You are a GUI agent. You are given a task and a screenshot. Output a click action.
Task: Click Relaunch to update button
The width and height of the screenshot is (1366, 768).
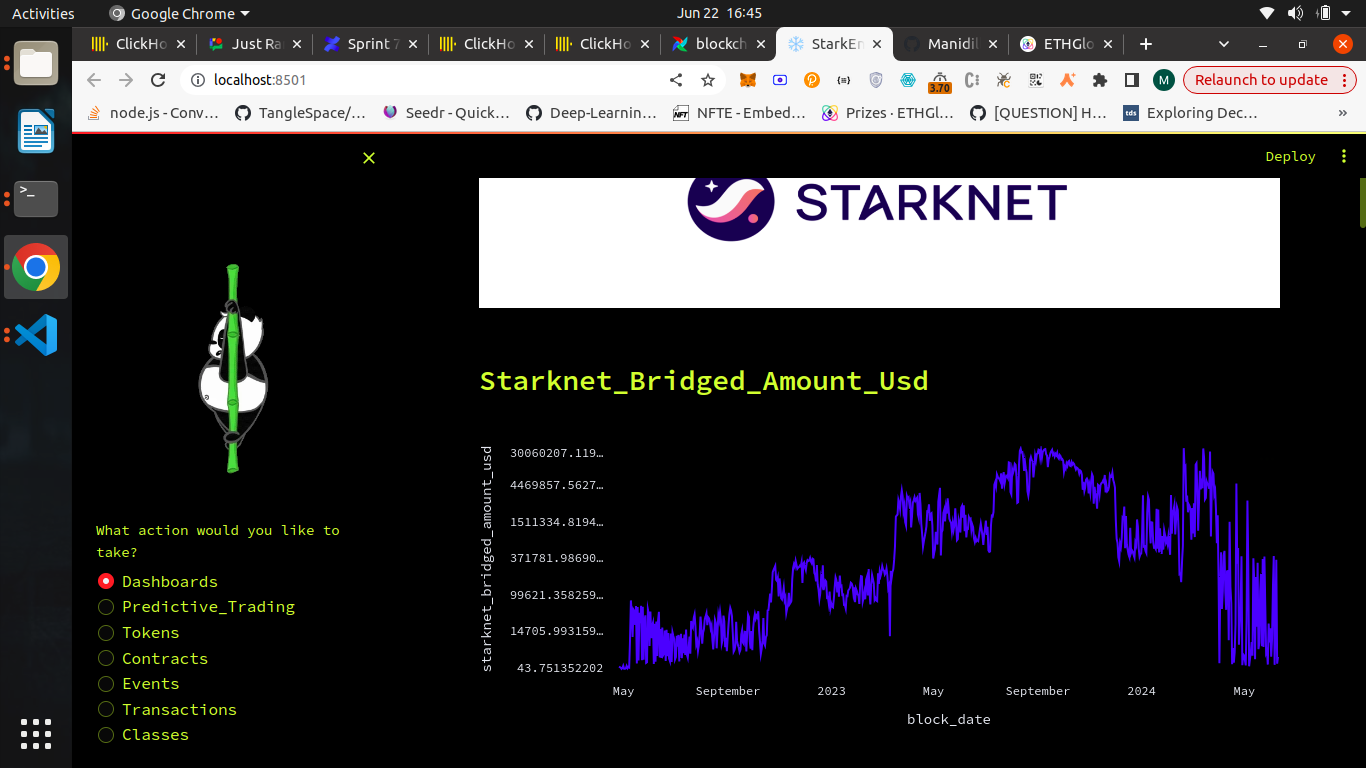(x=1270, y=80)
